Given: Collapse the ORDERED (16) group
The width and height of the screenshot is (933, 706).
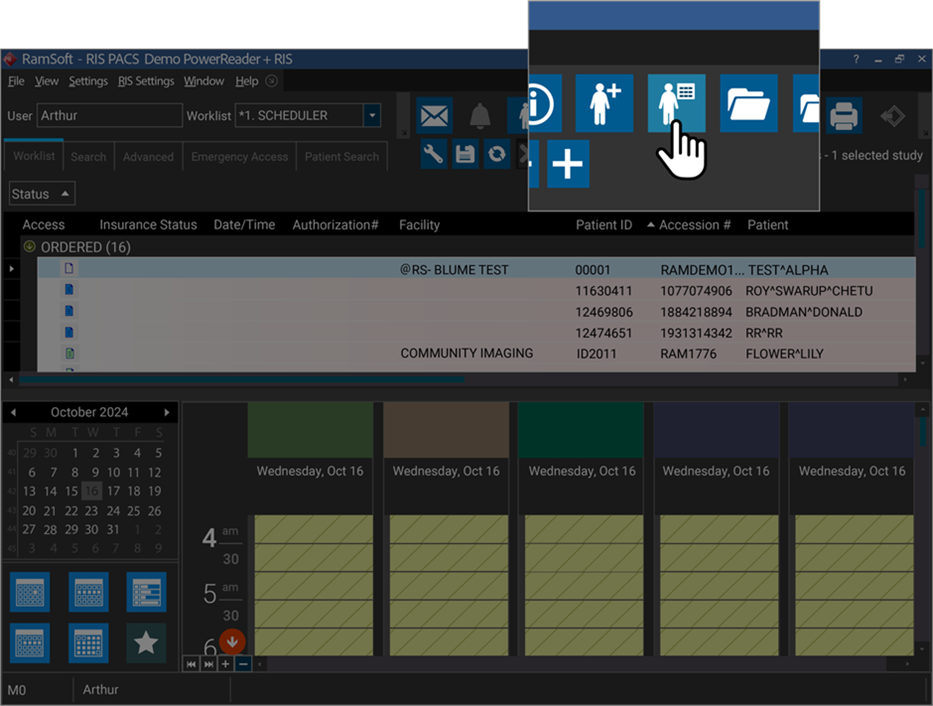Looking at the screenshot, I should click(29, 247).
